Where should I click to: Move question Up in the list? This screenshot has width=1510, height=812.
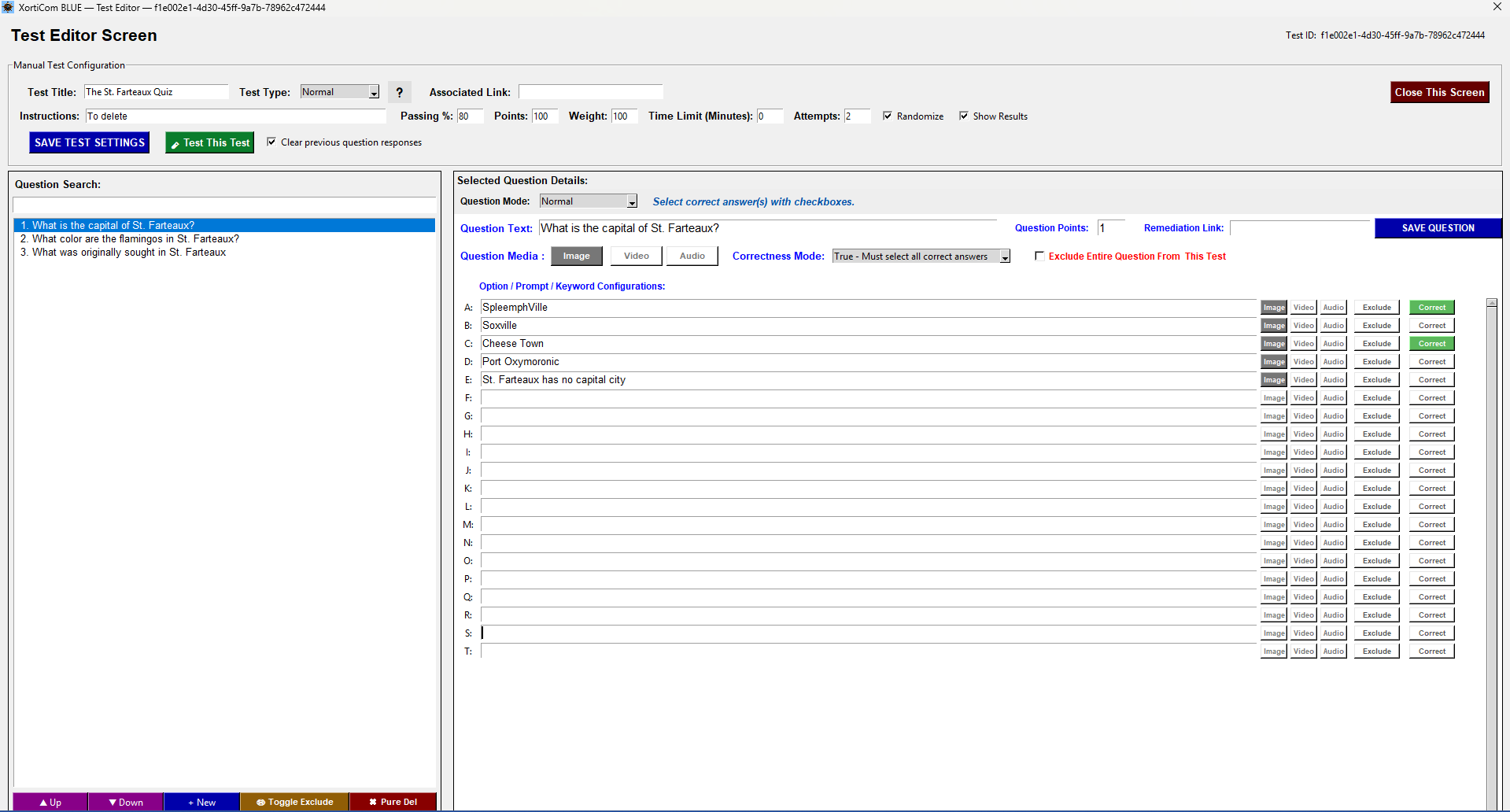pyautogui.click(x=50, y=802)
